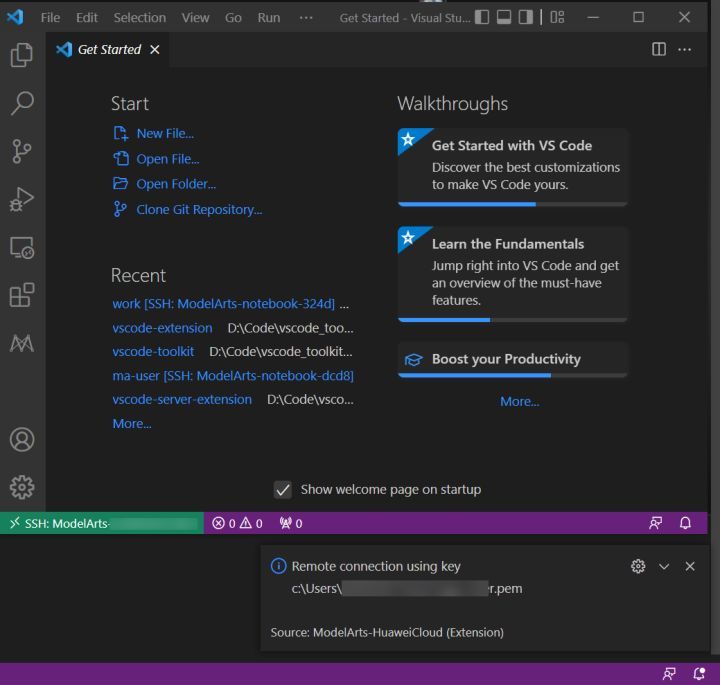
Task: Click the New File icon beside link
Action: point(120,134)
